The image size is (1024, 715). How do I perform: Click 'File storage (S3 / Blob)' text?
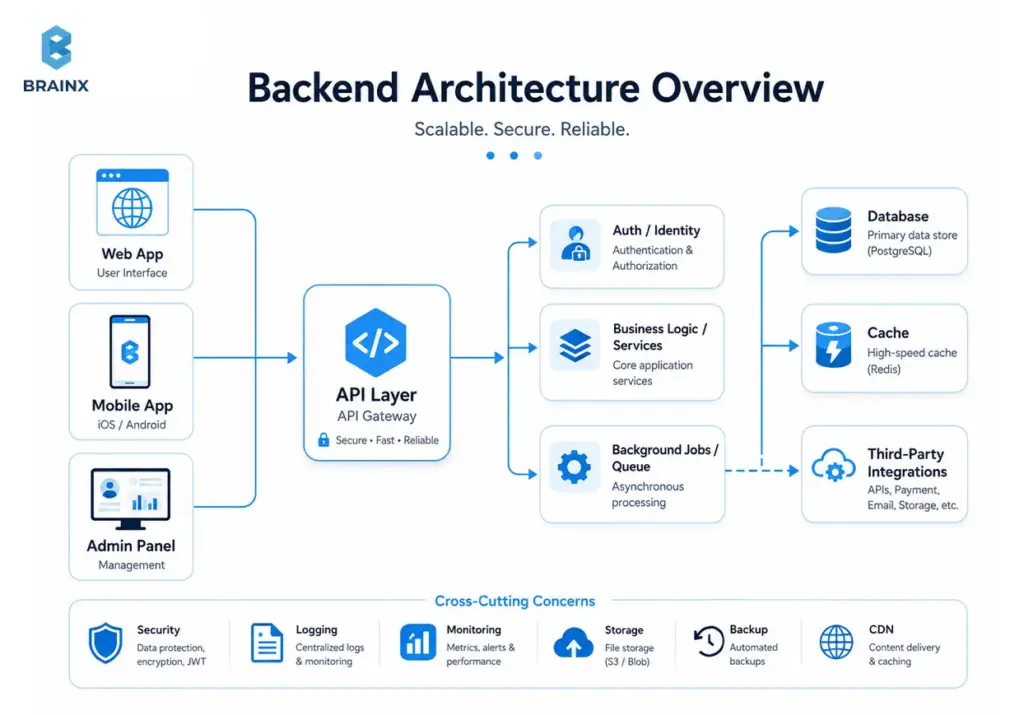tap(629, 655)
